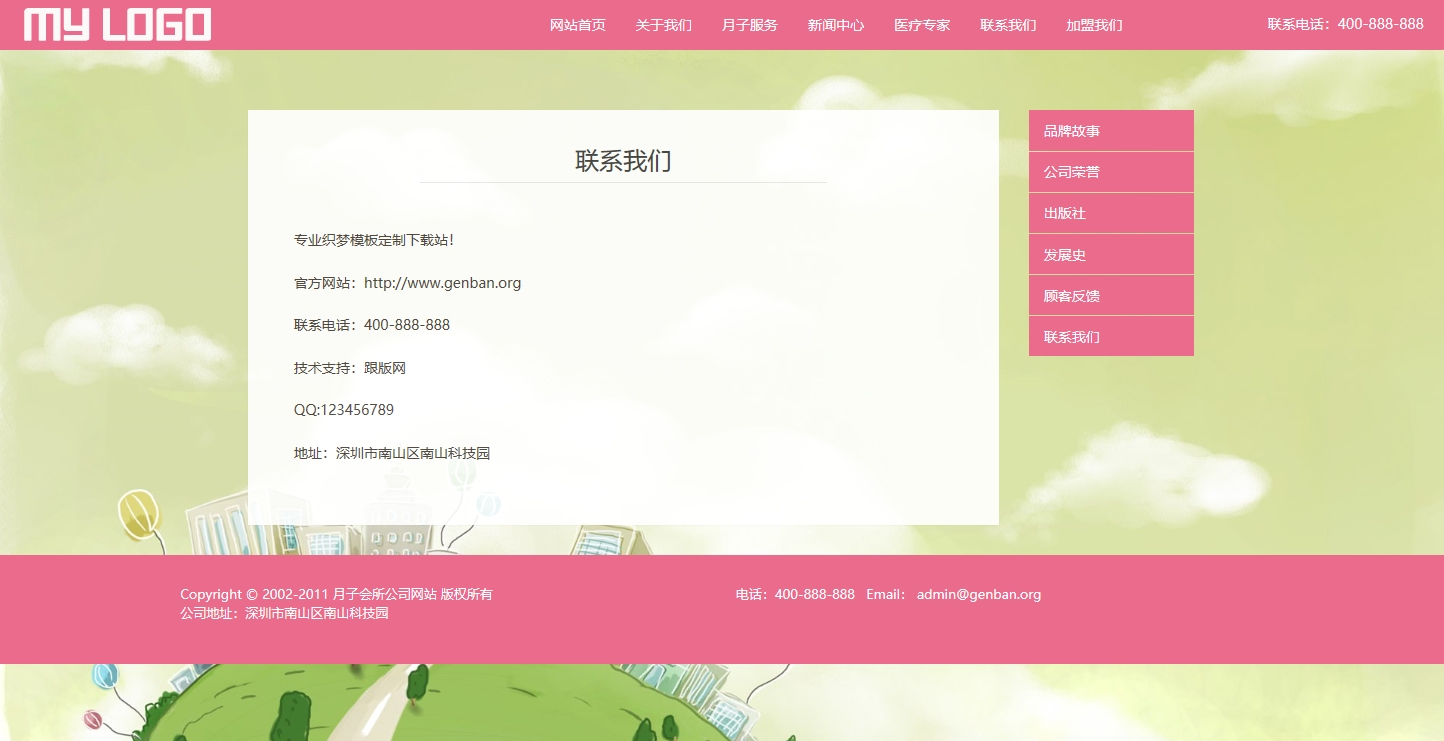
Task: Click the QQ:123456789 line
Action: pos(344,410)
